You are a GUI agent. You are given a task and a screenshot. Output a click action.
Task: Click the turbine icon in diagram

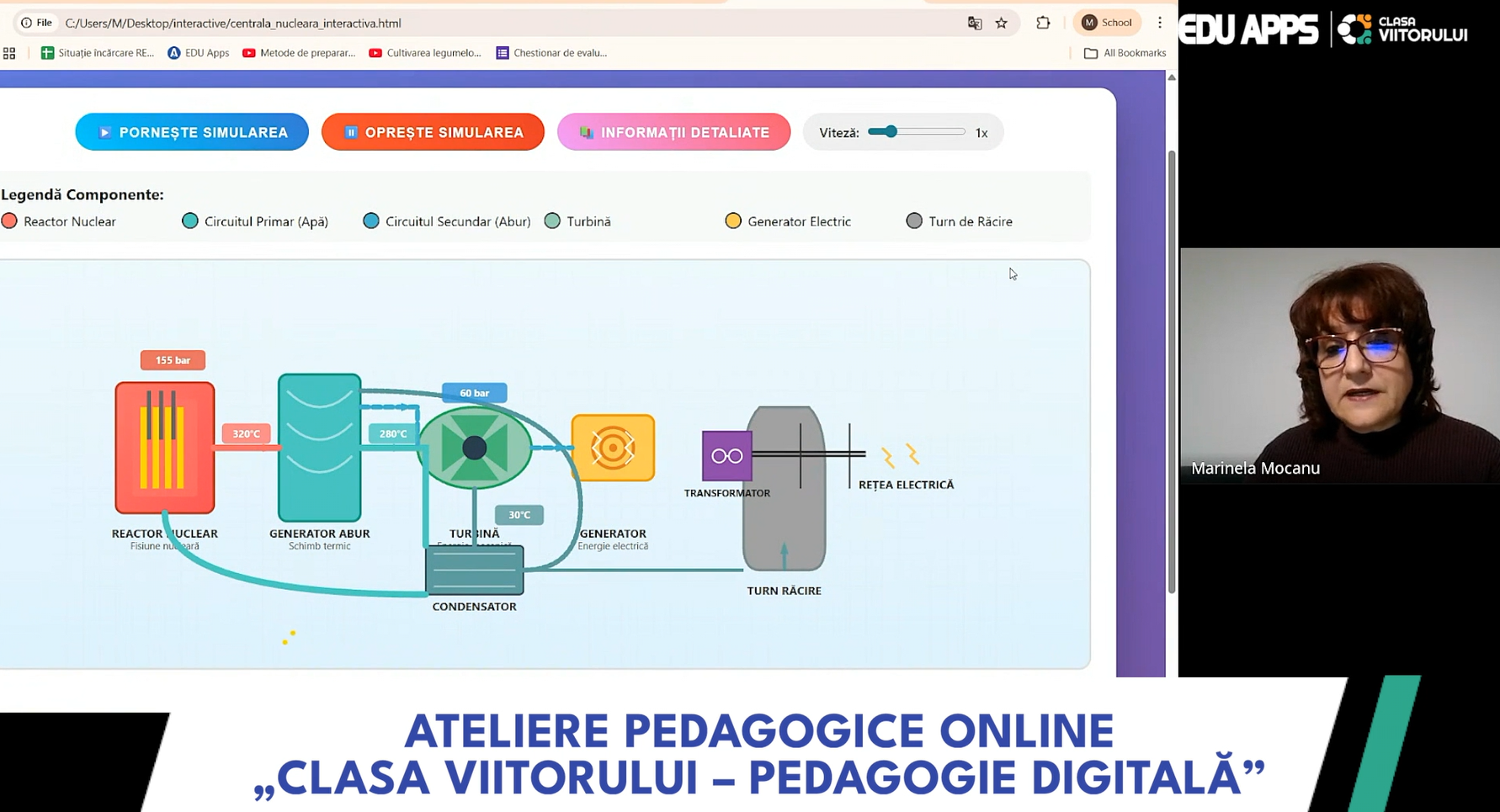(x=475, y=448)
